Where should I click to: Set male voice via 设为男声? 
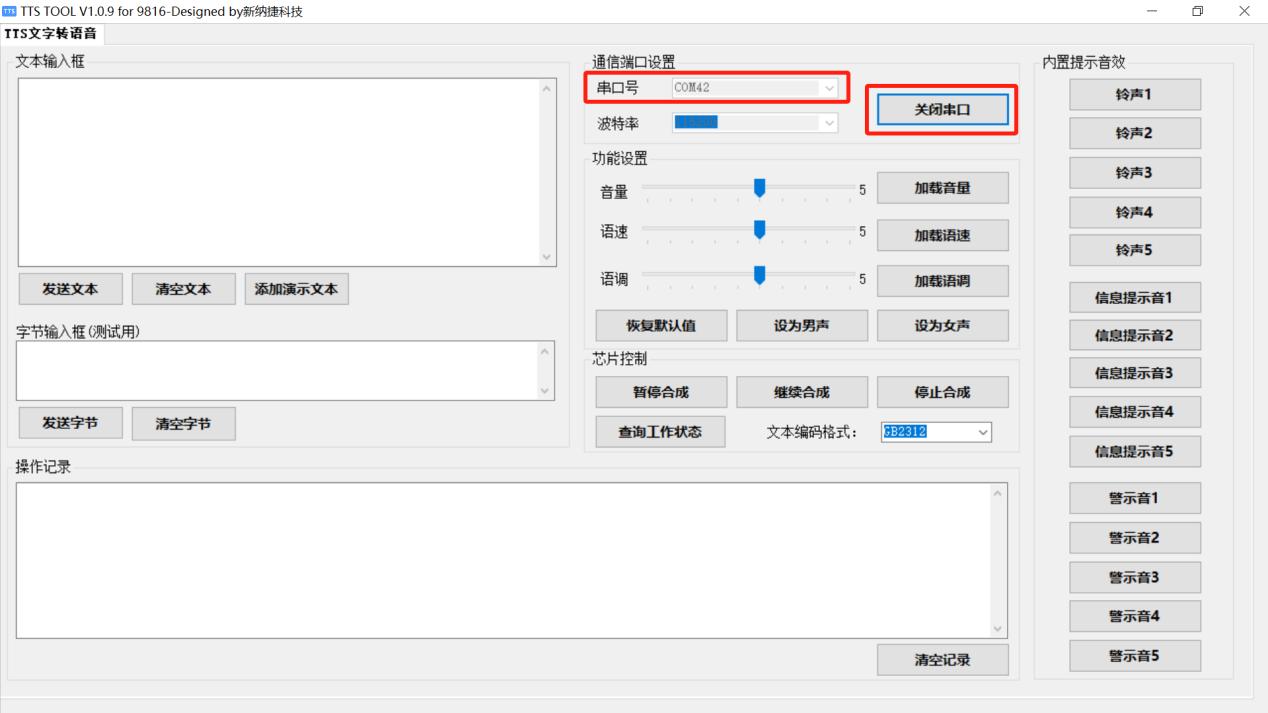(801, 325)
